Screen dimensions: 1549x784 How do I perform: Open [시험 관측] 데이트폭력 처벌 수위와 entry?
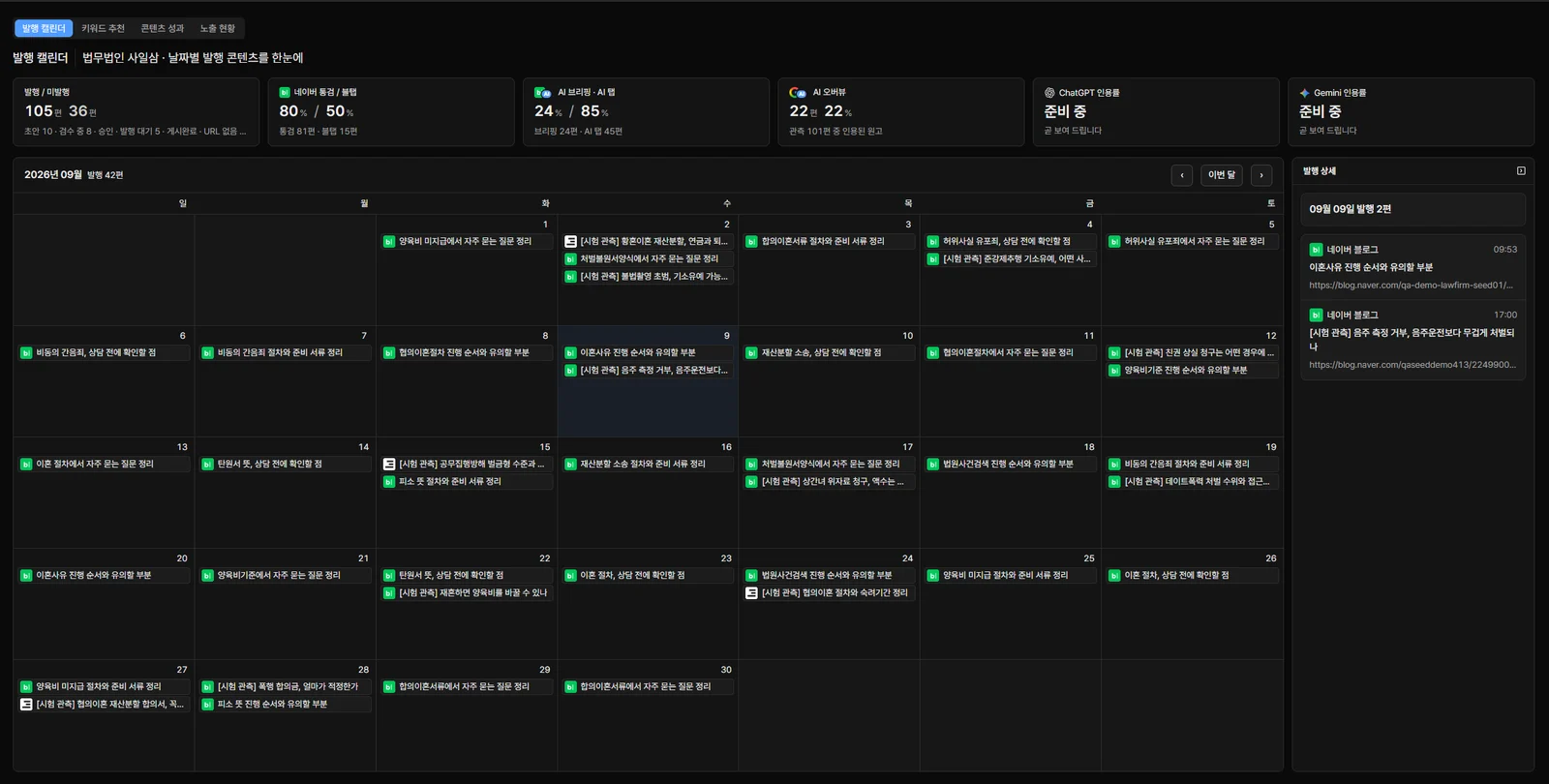click(1191, 481)
